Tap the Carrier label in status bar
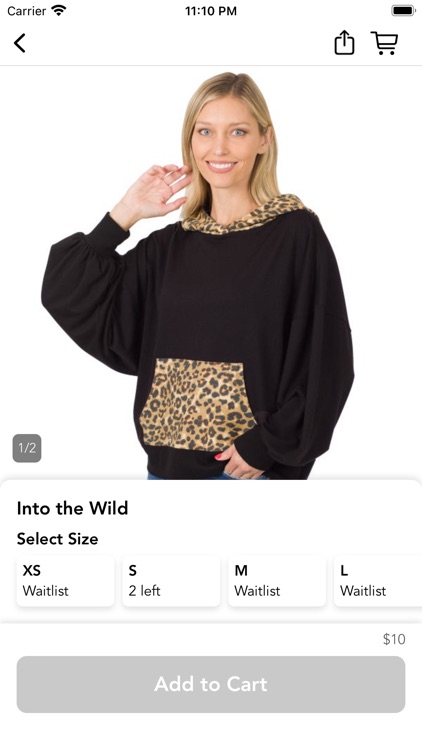 [27, 11]
